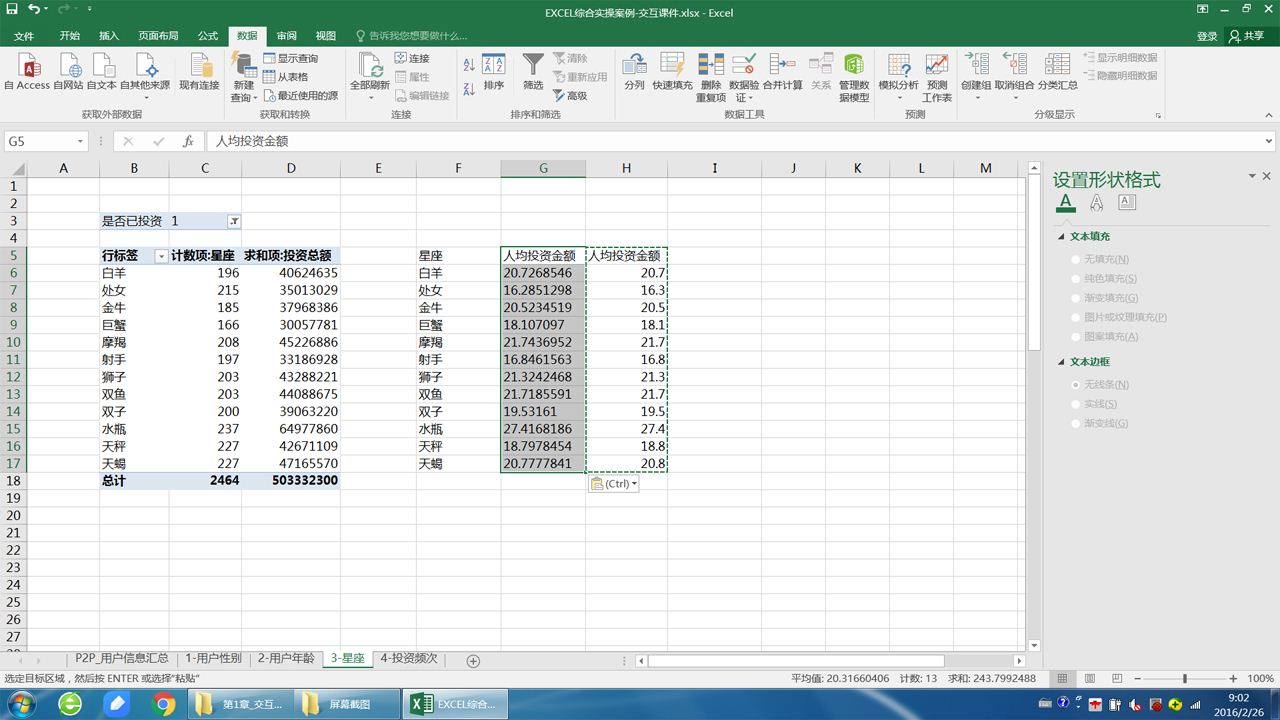The image size is (1280, 720).
Task: Click the 显示查询 show queries item
Action: 290,58
